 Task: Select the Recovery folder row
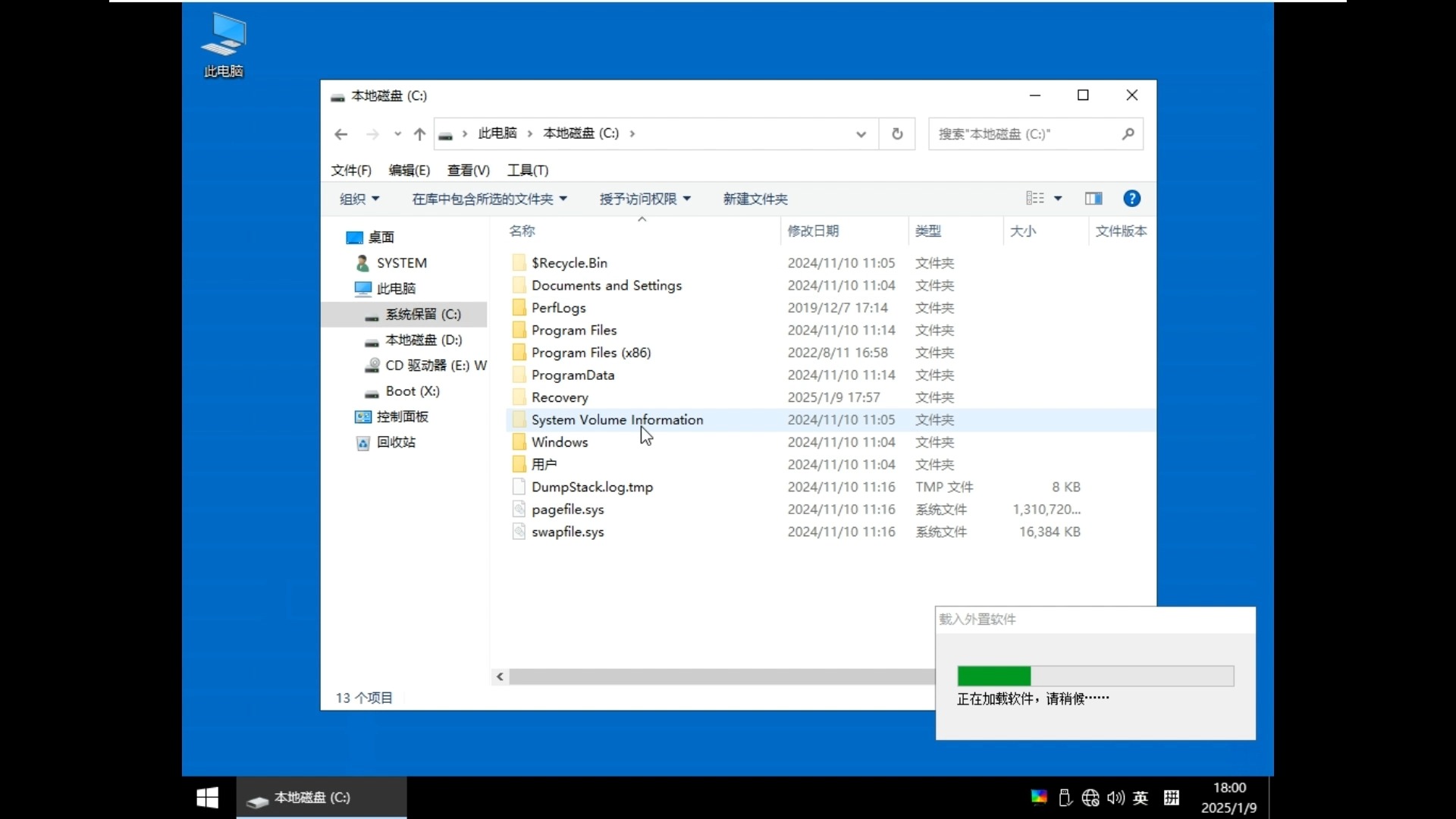(x=830, y=397)
